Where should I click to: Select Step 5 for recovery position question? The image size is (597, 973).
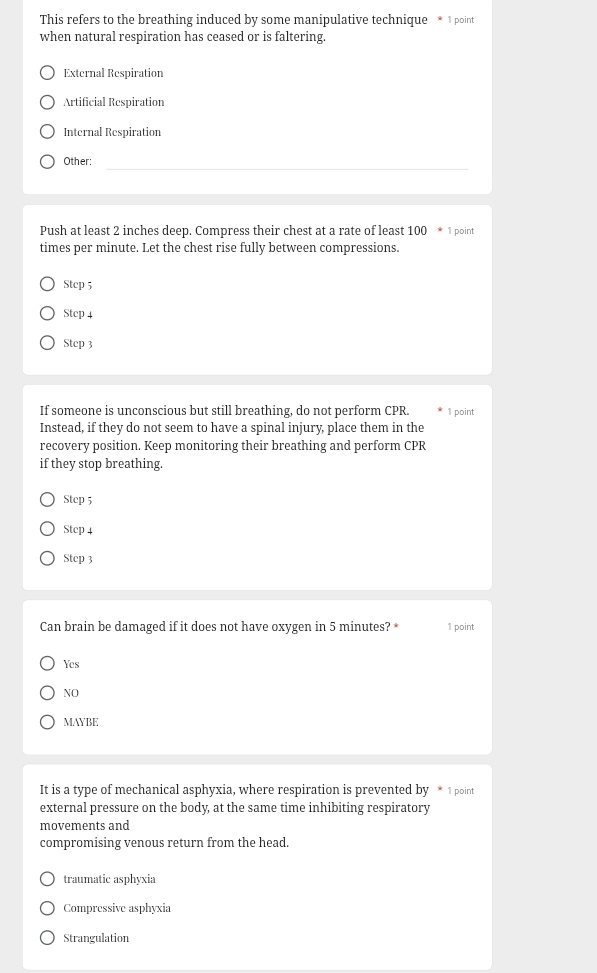47,500
